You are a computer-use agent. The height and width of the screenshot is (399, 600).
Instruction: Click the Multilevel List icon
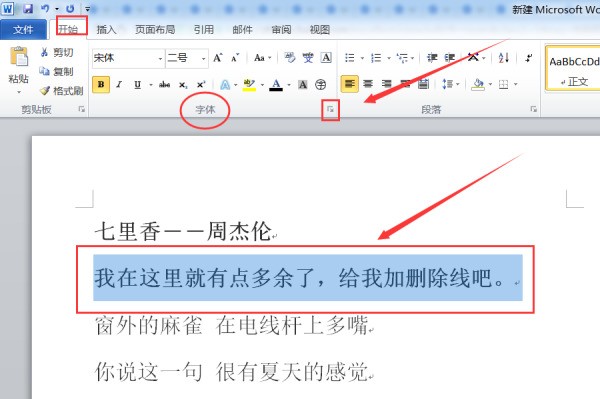click(x=402, y=58)
